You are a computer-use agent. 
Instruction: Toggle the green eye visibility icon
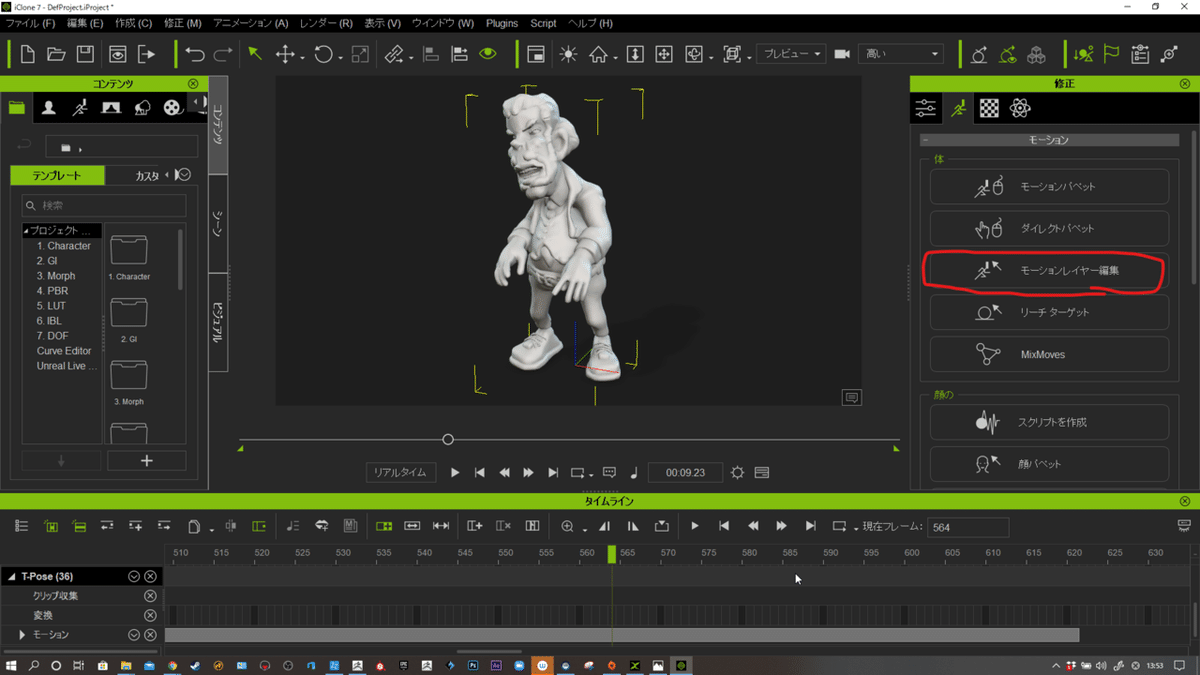point(488,54)
